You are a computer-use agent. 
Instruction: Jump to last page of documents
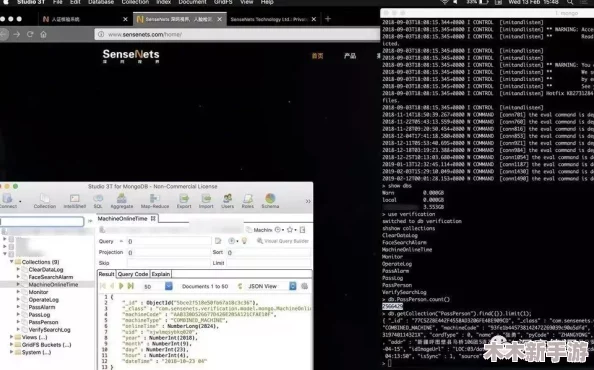click(131, 286)
